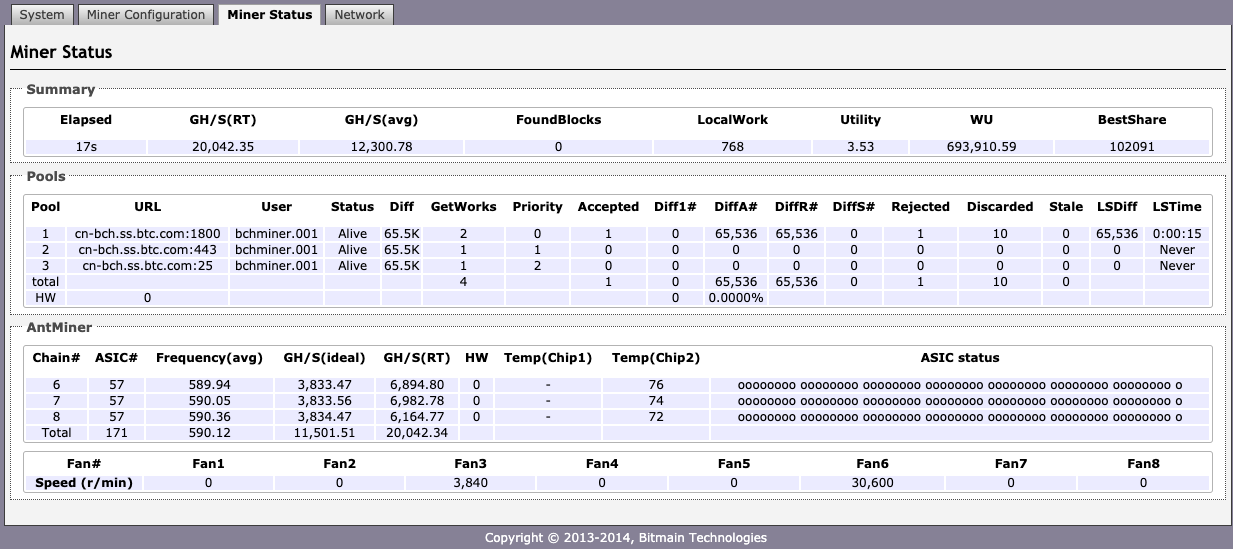
Task: Click the LSTime value 0:00:15
Action: [1177, 234]
